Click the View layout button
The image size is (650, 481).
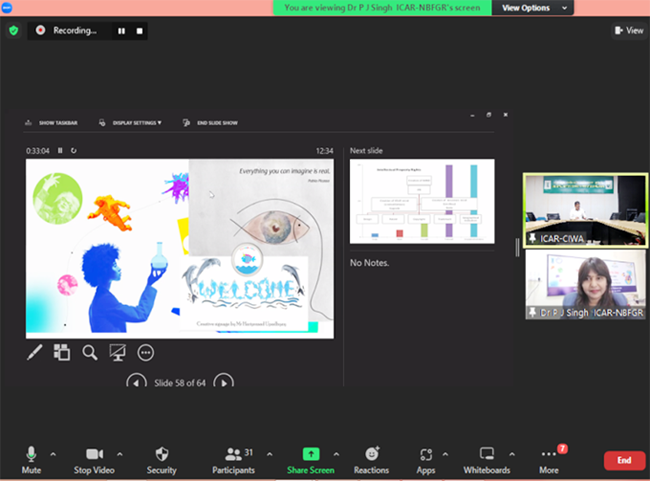click(x=628, y=30)
